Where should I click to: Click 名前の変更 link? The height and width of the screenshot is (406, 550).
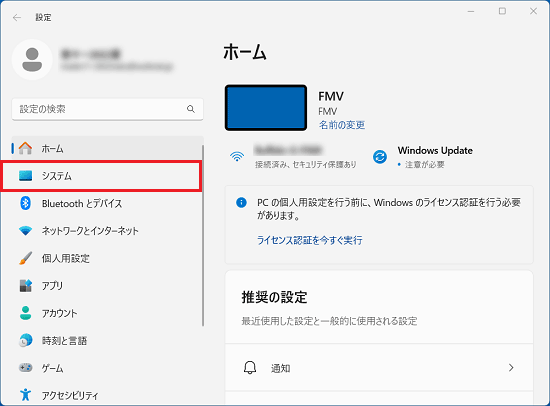pyautogui.click(x=342, y=125)
